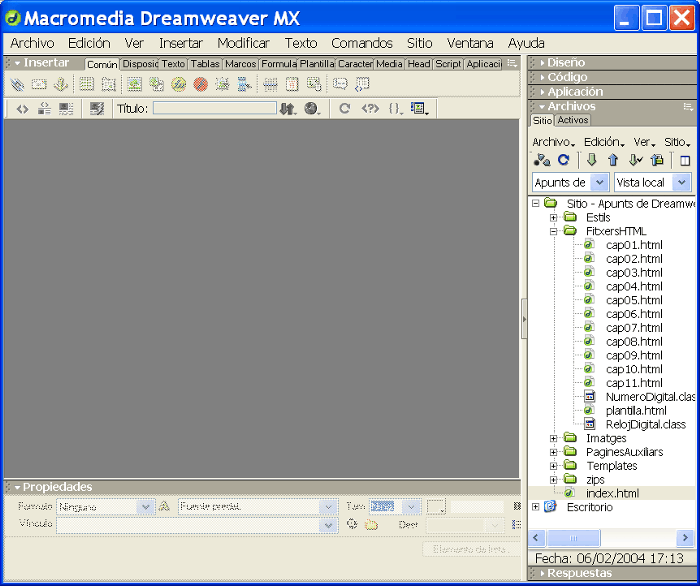Select index.html in the file tree
The width and height of the screenshot is (700, 586).
click(x=612, y=494)
